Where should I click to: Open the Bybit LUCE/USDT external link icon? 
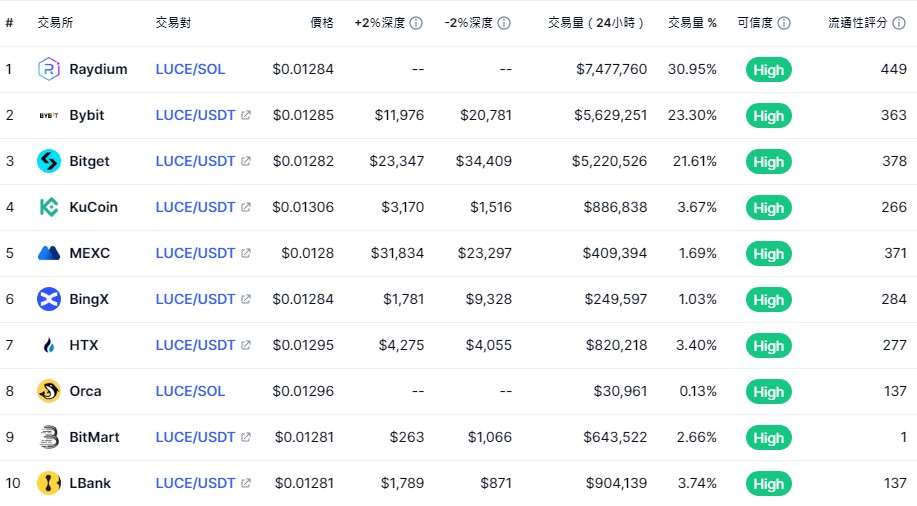click(246, 115)
